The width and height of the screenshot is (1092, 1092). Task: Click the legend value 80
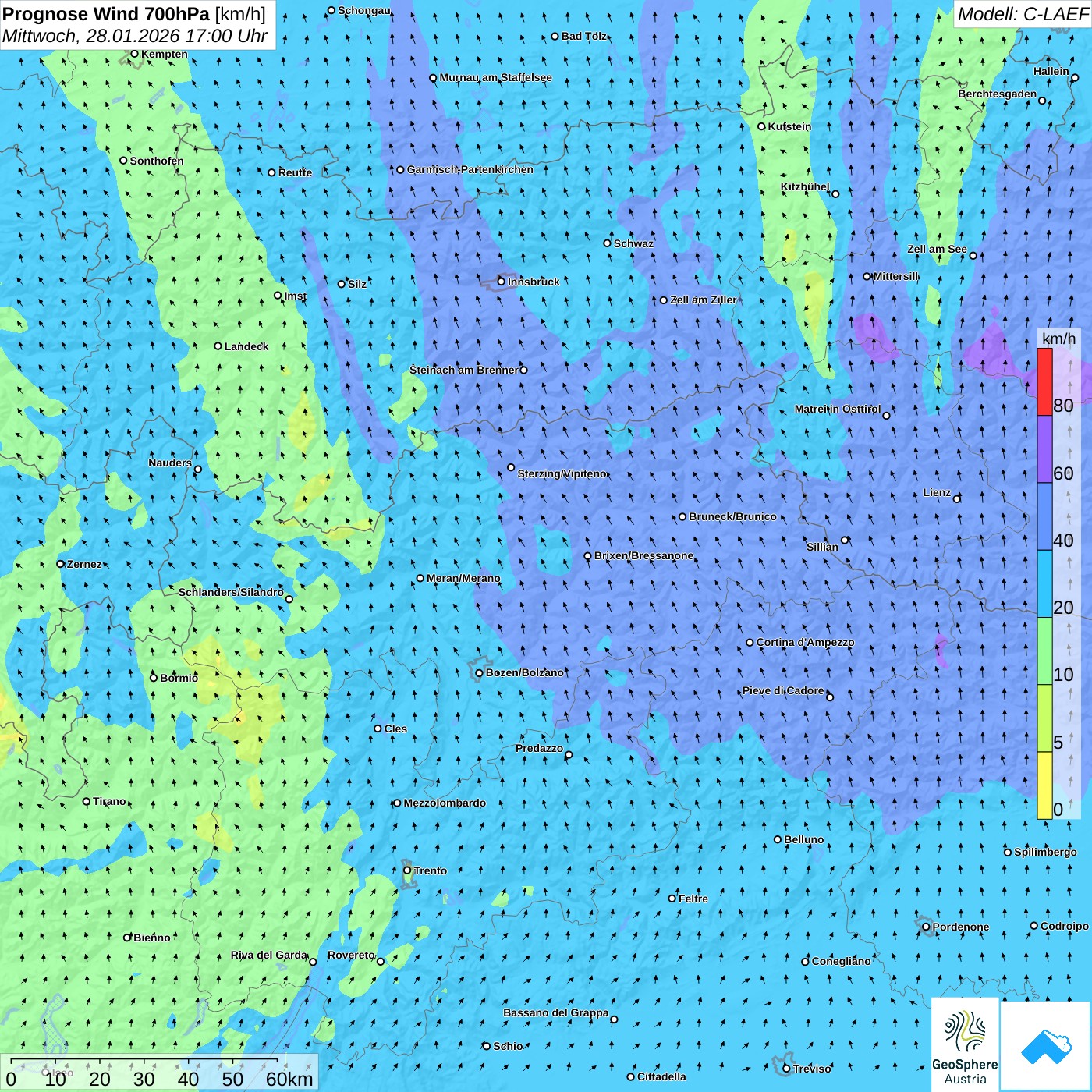1063,406
